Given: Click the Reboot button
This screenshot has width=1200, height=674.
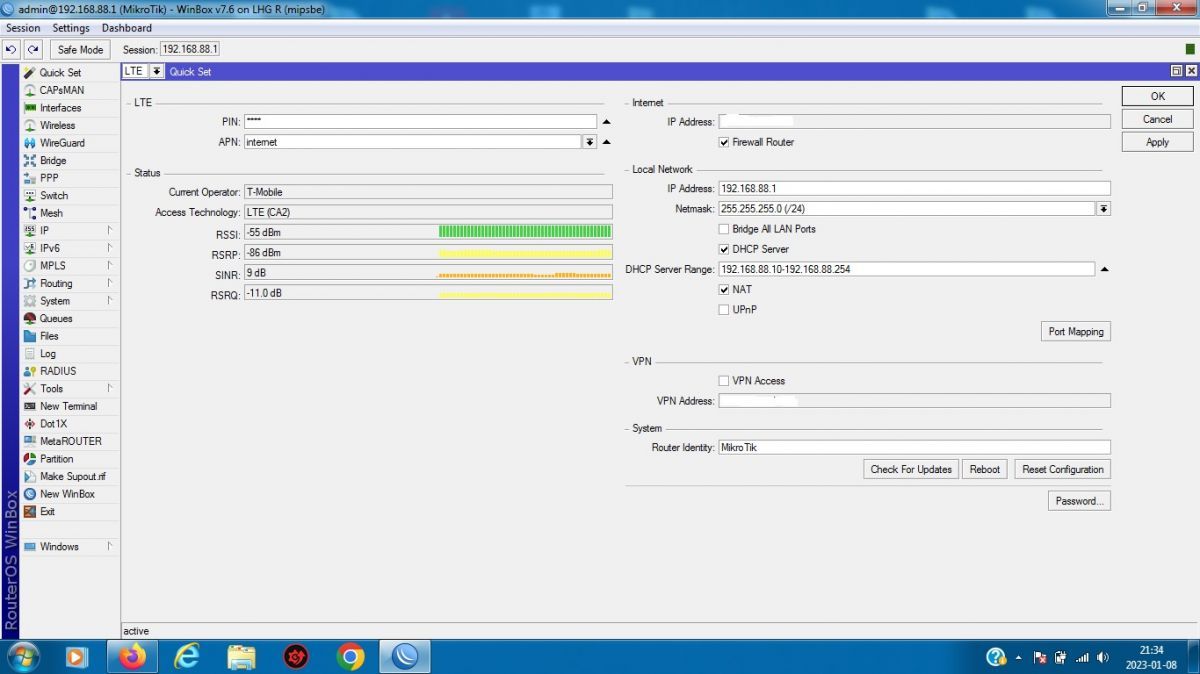Looking at the screenshot, I should pyautogui.click(x=985, y=469).
